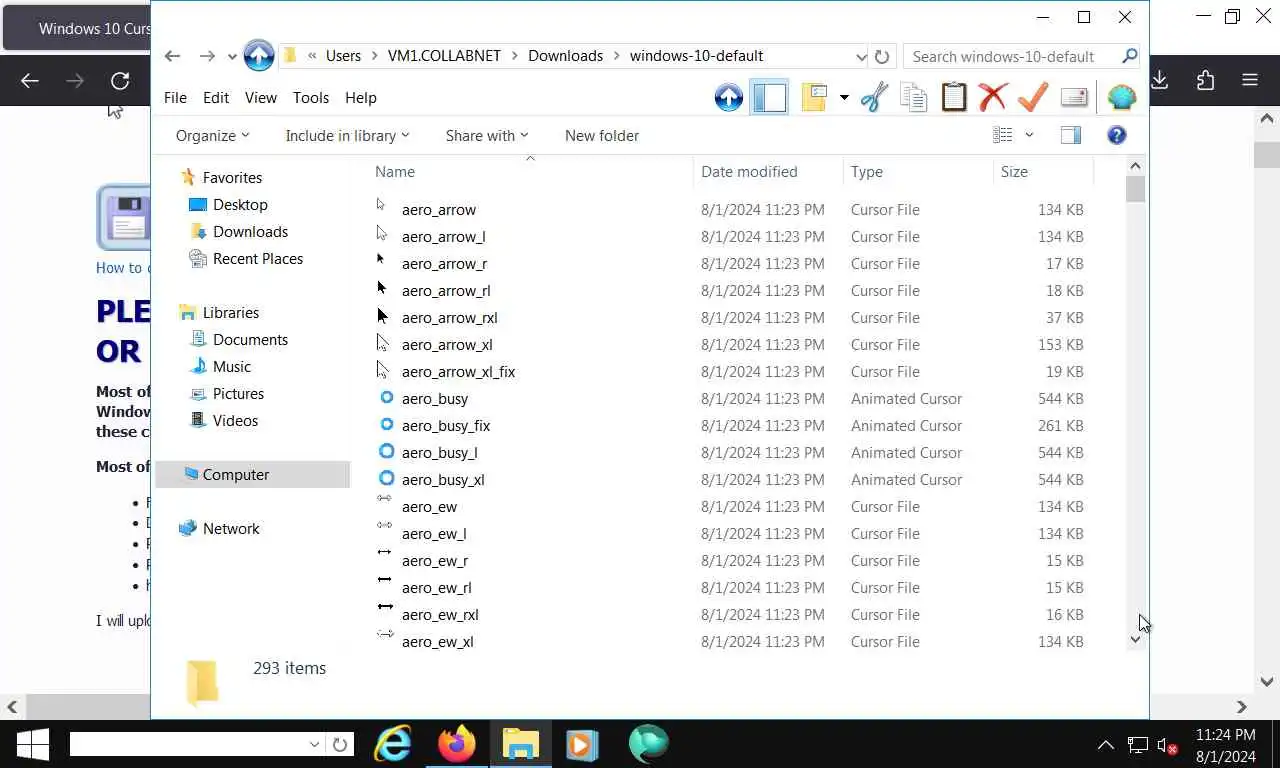The image size is (1280, 768).
Task: Sort by the Size column header
Action: (1044, 172)
